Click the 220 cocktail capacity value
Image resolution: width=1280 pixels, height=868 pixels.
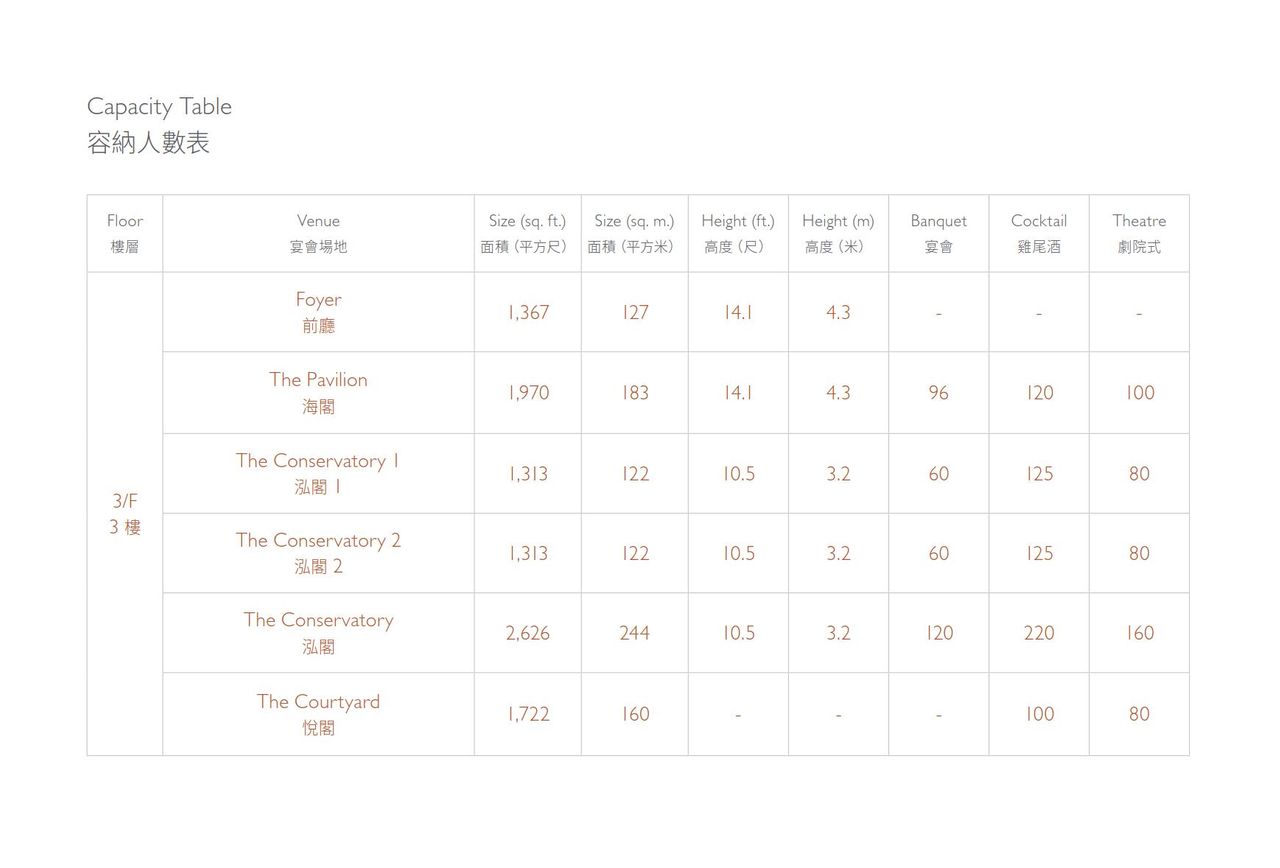pos(1039,633)
